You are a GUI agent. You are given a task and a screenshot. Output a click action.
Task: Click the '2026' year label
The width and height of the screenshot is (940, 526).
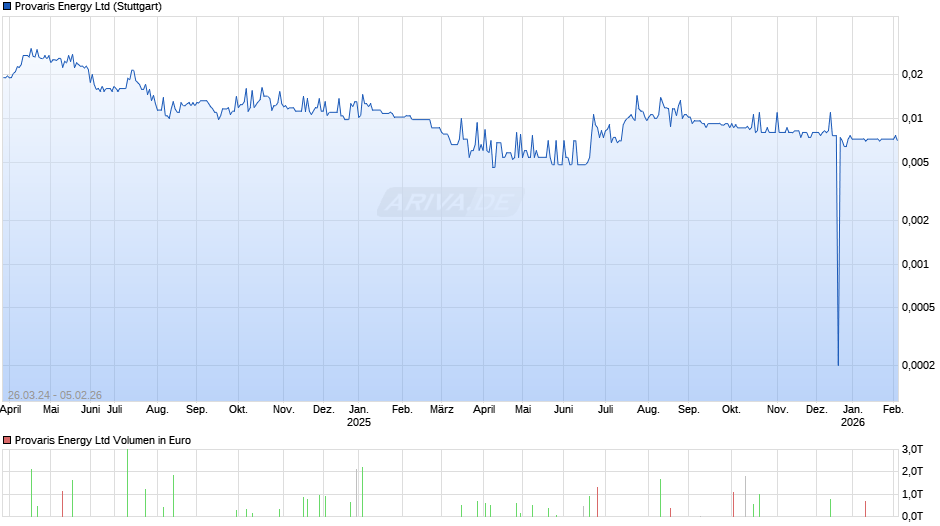[852, 422]
